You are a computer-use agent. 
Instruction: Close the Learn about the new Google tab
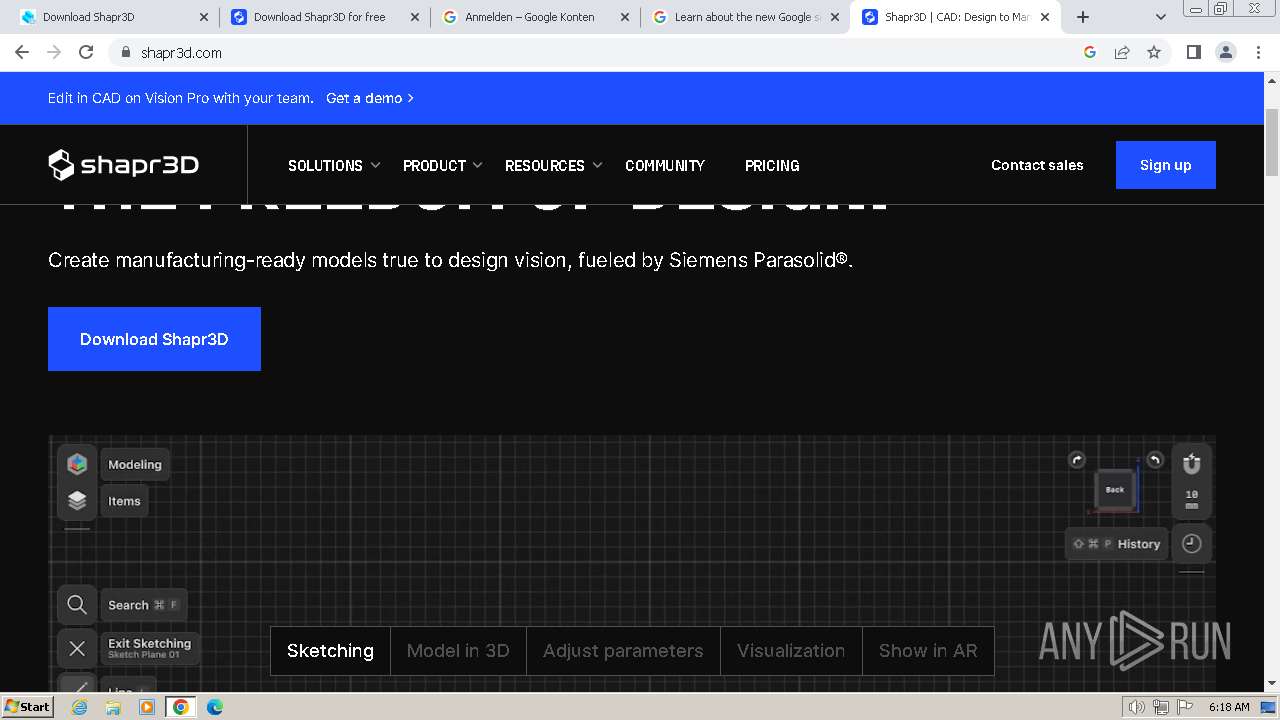(x=835, y=17)
